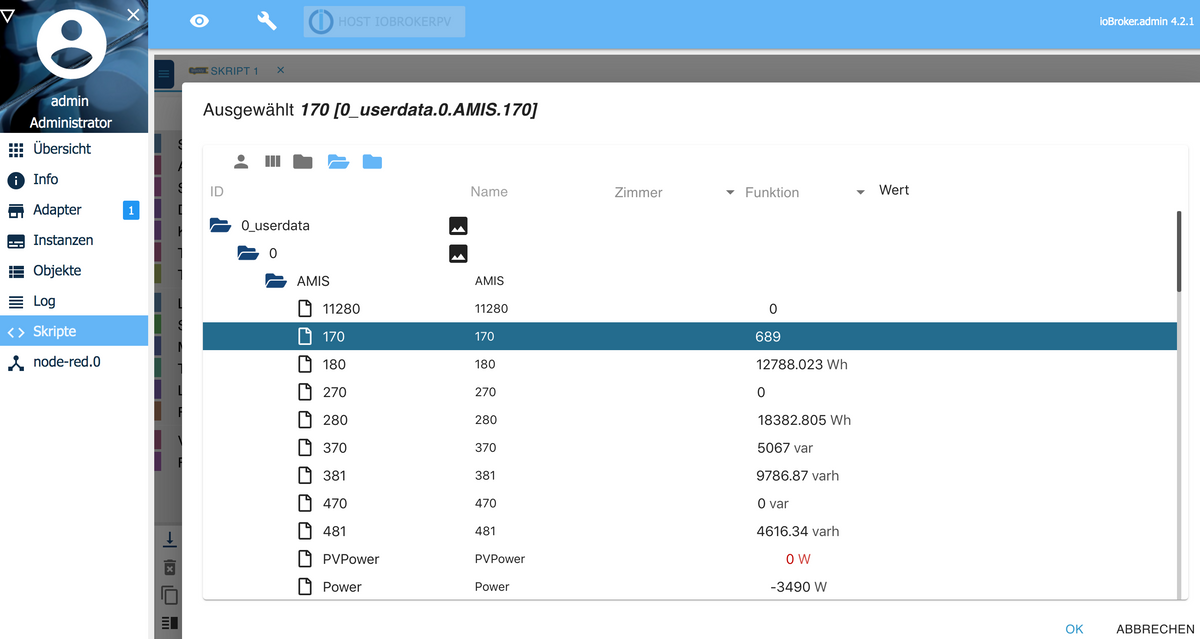Image resolution: width=1200 pixels, height=639 pixels.
Task: Collapse the AMIS folder
Action: click(276, 281)
